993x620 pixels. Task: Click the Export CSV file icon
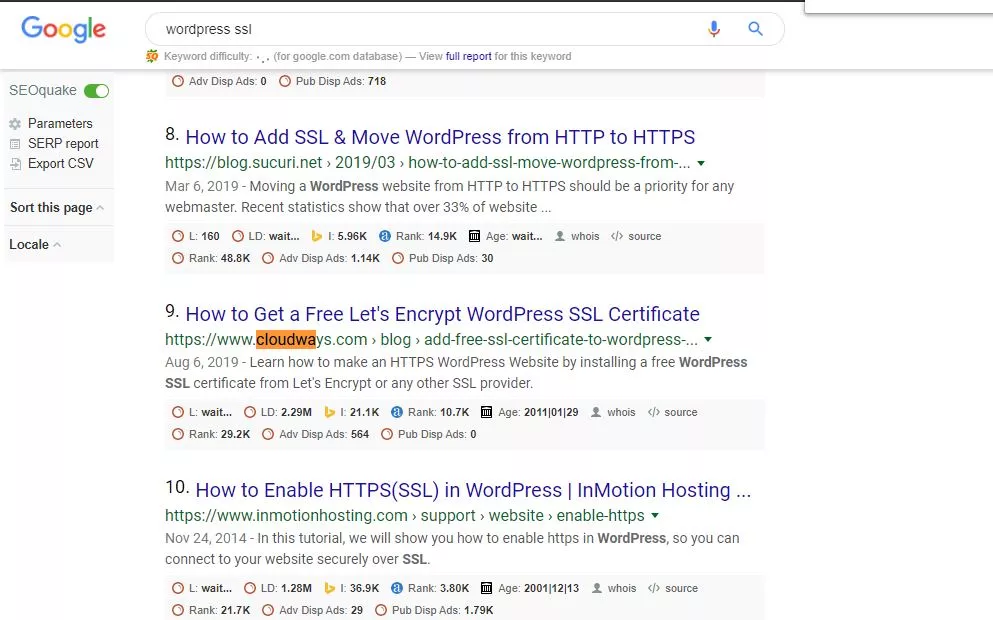coord(15,164)
